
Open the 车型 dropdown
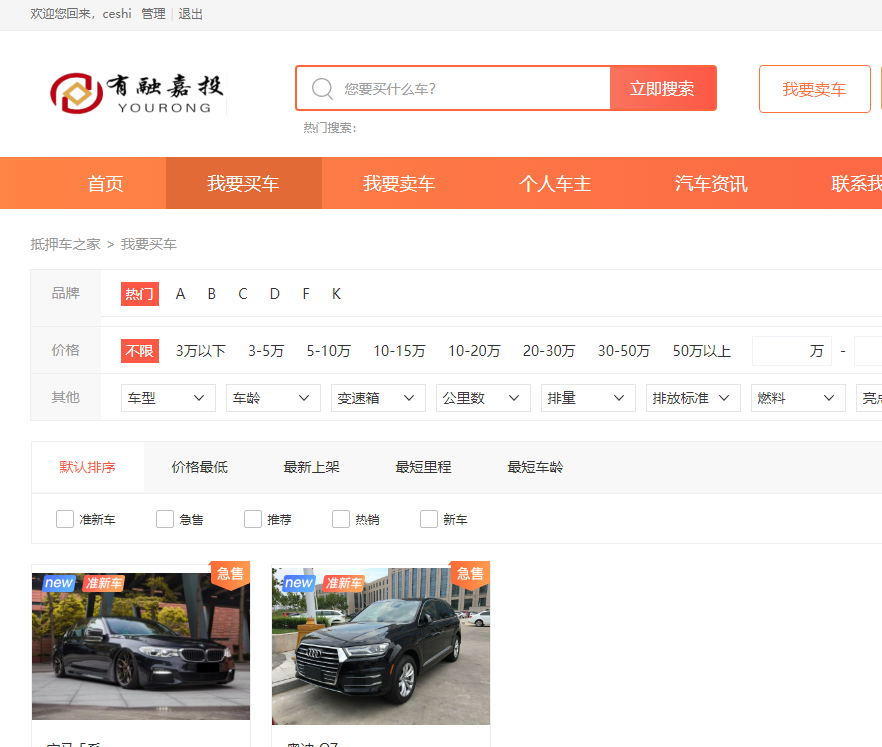168,398
